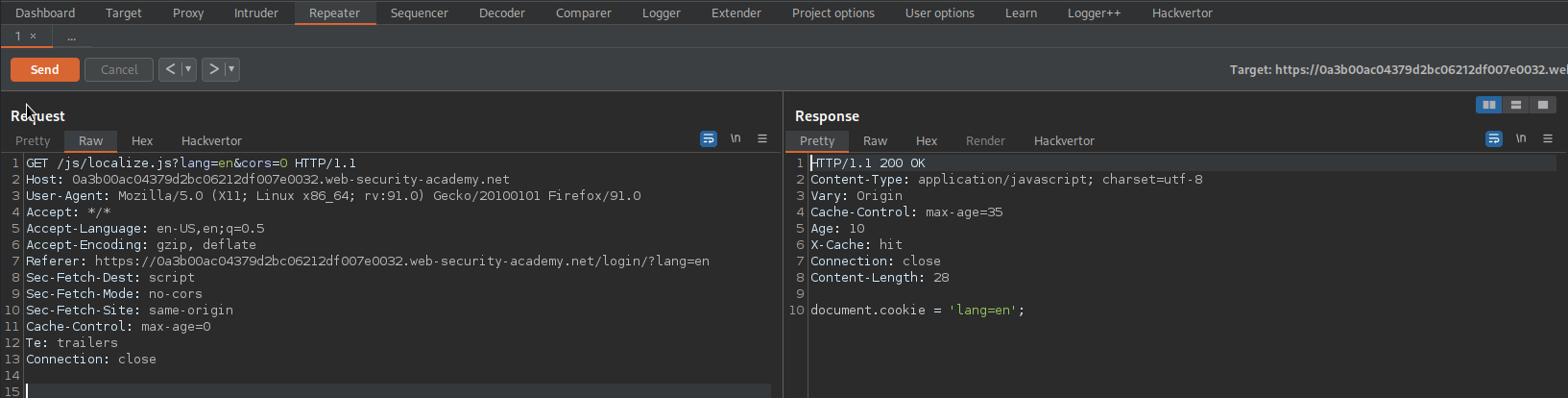Switch Response view to Hackvertor
The width and height of the screenshot is (1568, 398).
[x=1064, y=140]
